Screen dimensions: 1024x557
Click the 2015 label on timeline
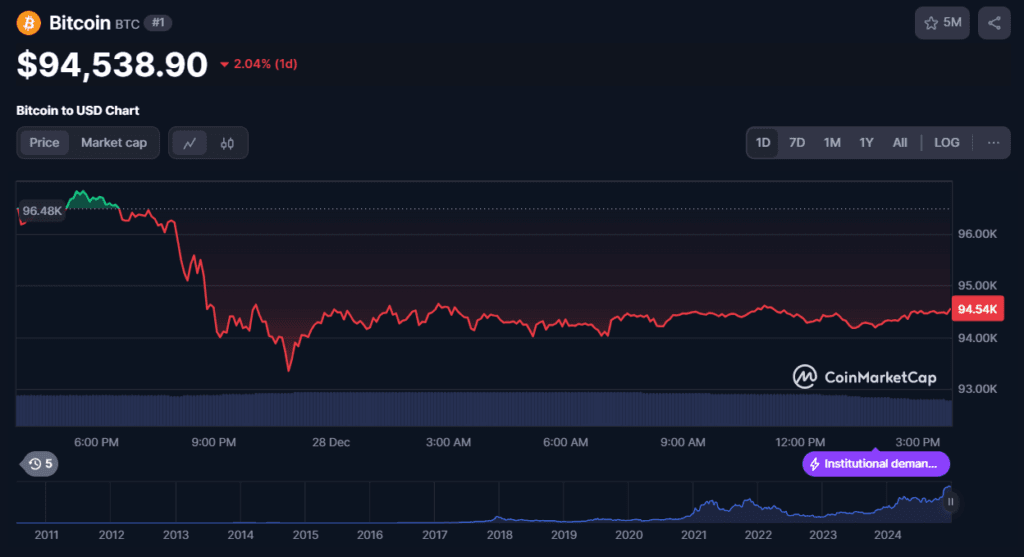pyautogui.click(x=306, y=535)
